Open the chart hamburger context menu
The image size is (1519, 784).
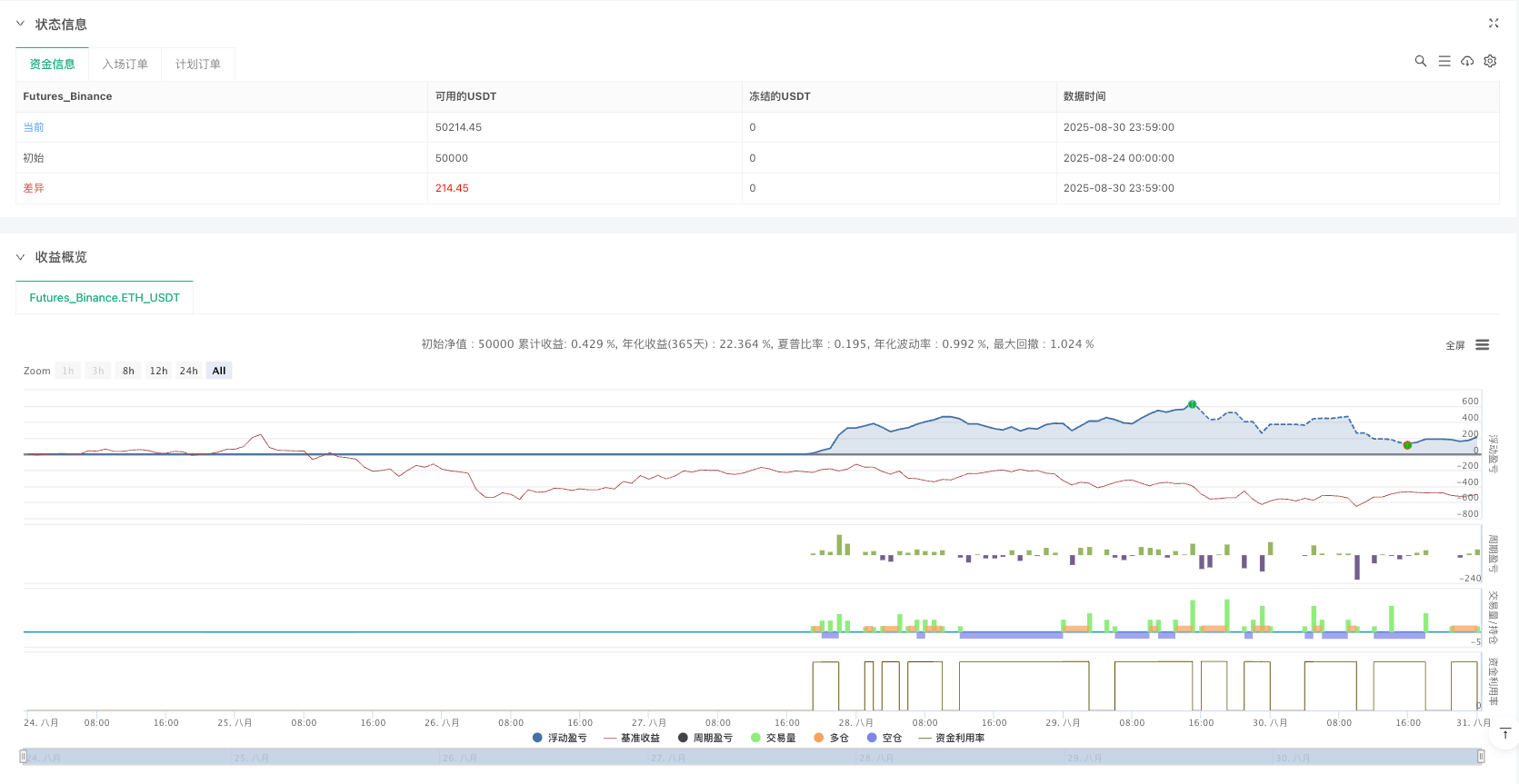click(x=1483, y=345)
